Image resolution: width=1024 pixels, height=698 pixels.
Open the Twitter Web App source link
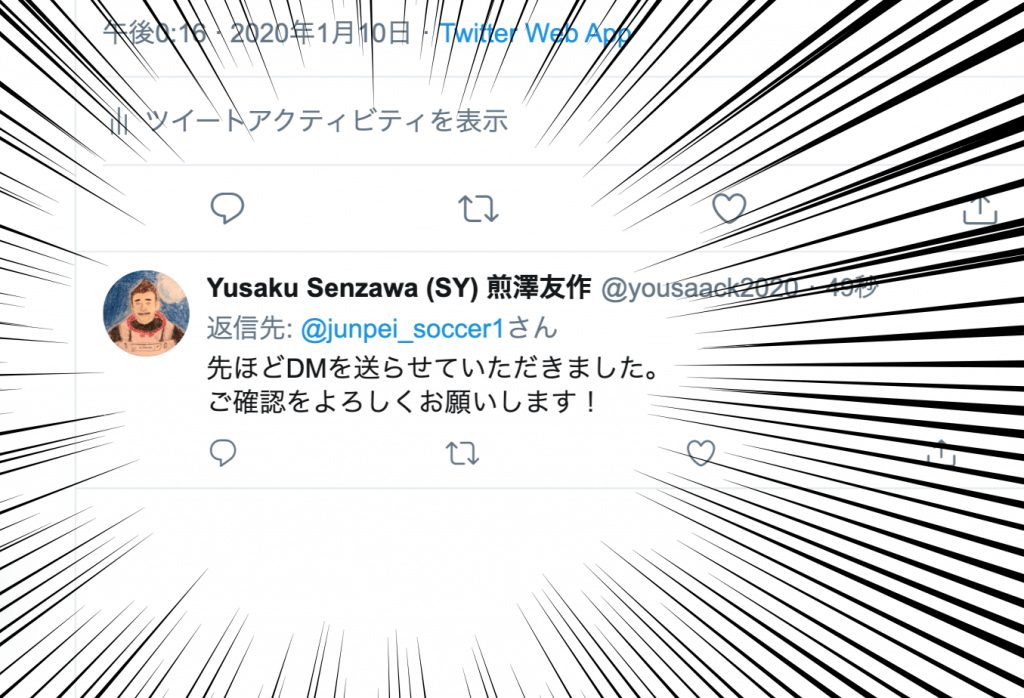tap(536, 33)
